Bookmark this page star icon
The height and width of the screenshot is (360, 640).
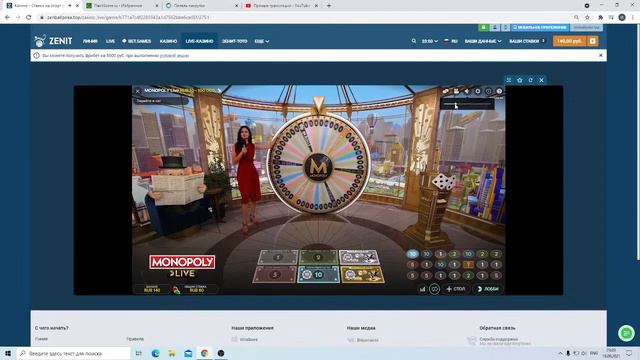click(587, 18)
